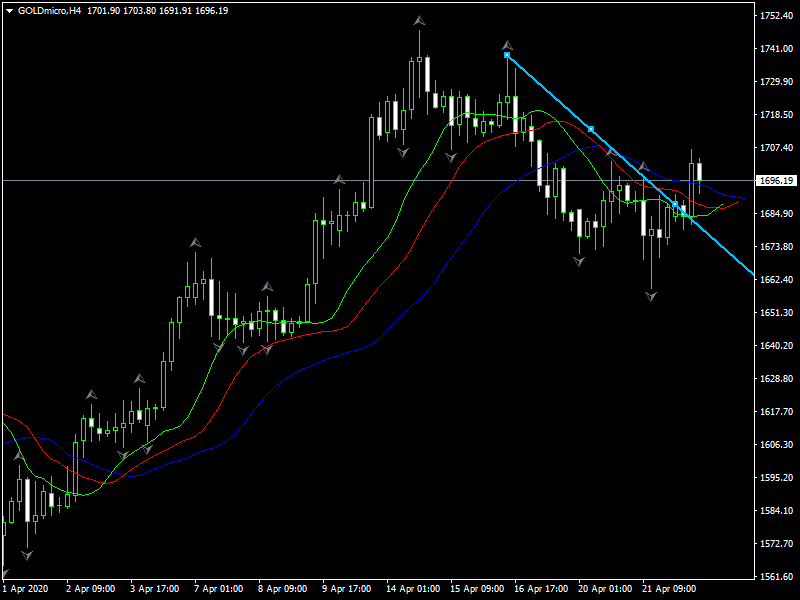Click the 1561.60 price scale label
This screenshot has height=600, width=800.
tap(776, 577)
